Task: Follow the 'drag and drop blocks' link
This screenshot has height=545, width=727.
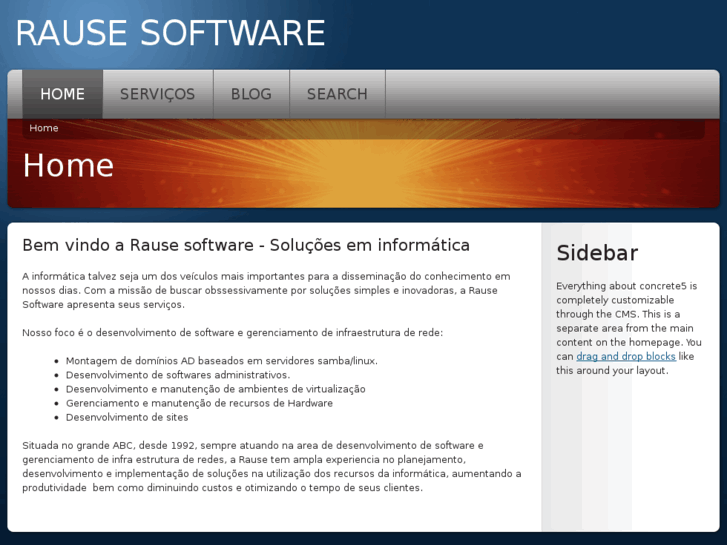Action: 625,356
